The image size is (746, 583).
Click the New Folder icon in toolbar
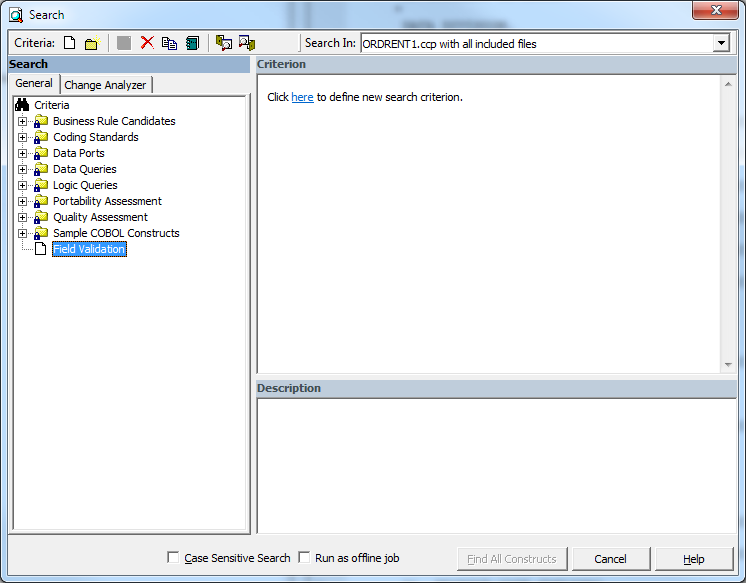(91, 43)
